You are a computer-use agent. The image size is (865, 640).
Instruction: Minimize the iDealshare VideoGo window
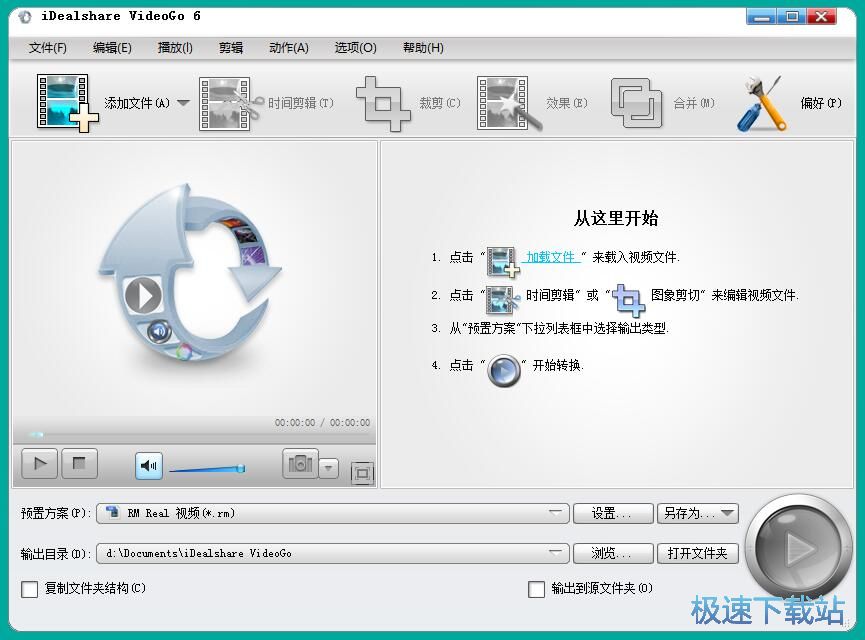(x=762, y=17)
